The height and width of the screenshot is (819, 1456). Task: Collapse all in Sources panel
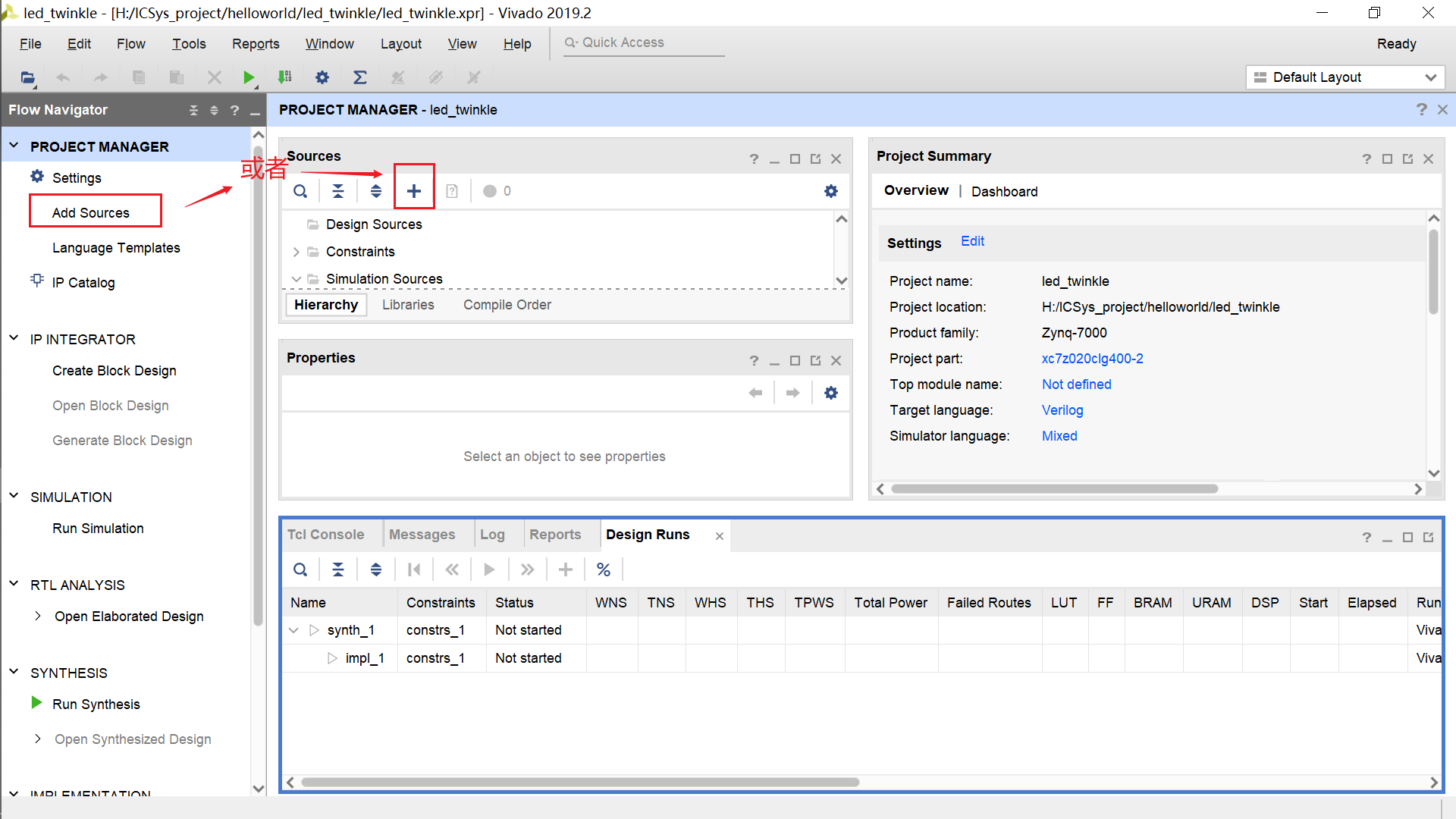pyautogui.click(x=338, y=191)
